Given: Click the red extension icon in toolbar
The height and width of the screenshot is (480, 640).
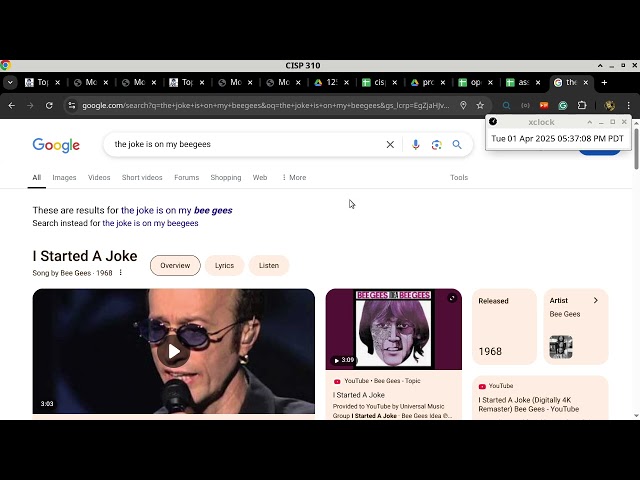Looking at the screenshot, I should coord(544,105).
